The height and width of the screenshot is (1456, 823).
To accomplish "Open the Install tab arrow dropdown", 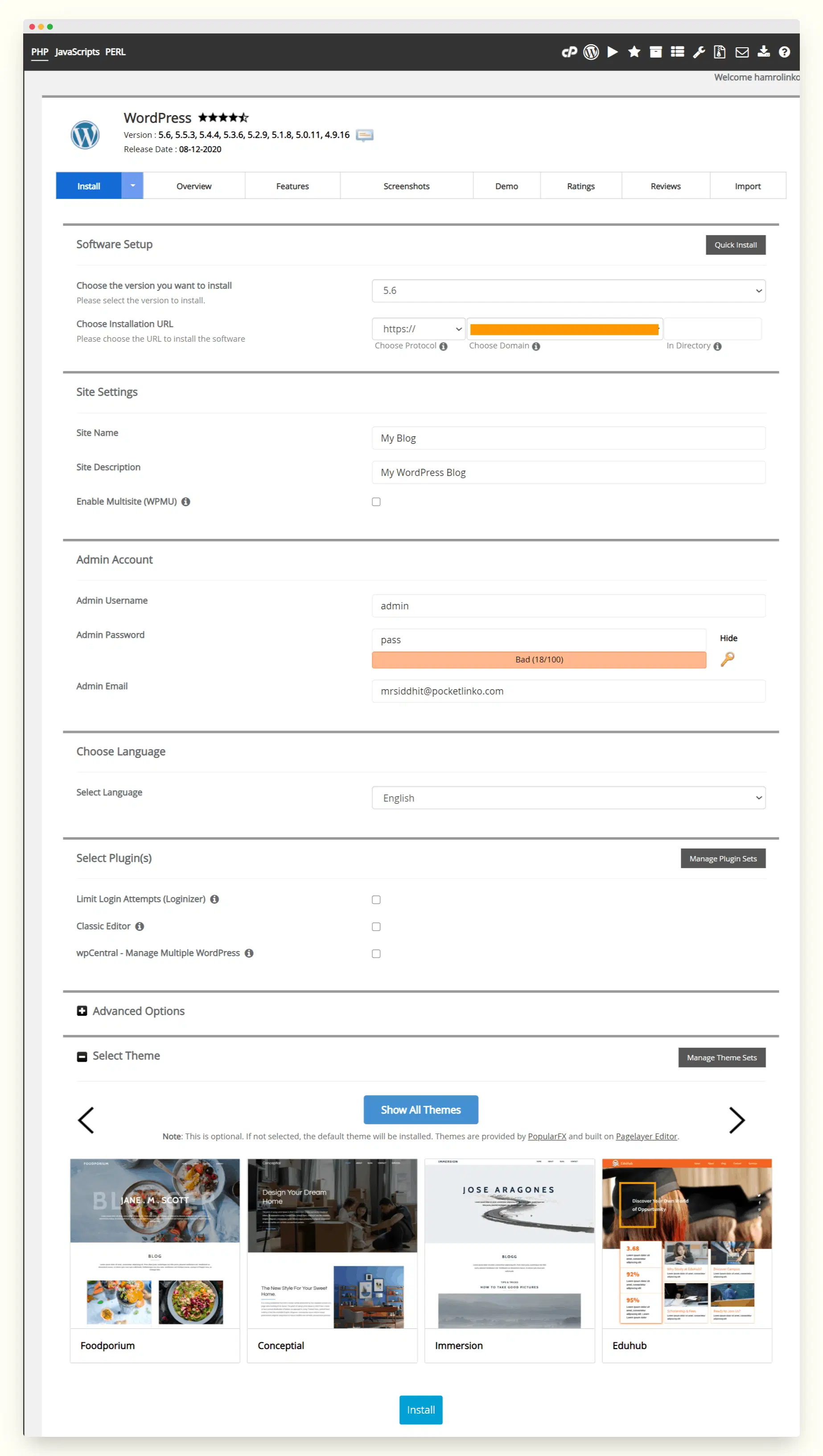I will 132,186.
